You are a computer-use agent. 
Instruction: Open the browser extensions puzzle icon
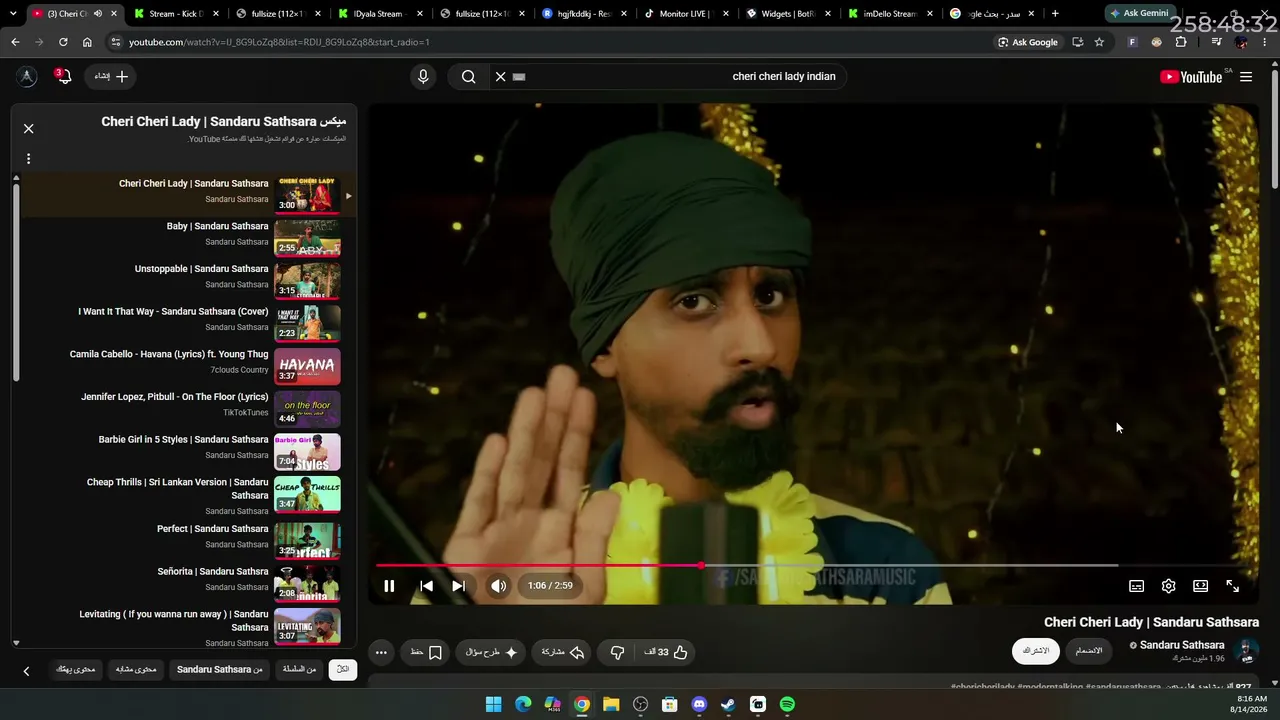[1181, 42]
